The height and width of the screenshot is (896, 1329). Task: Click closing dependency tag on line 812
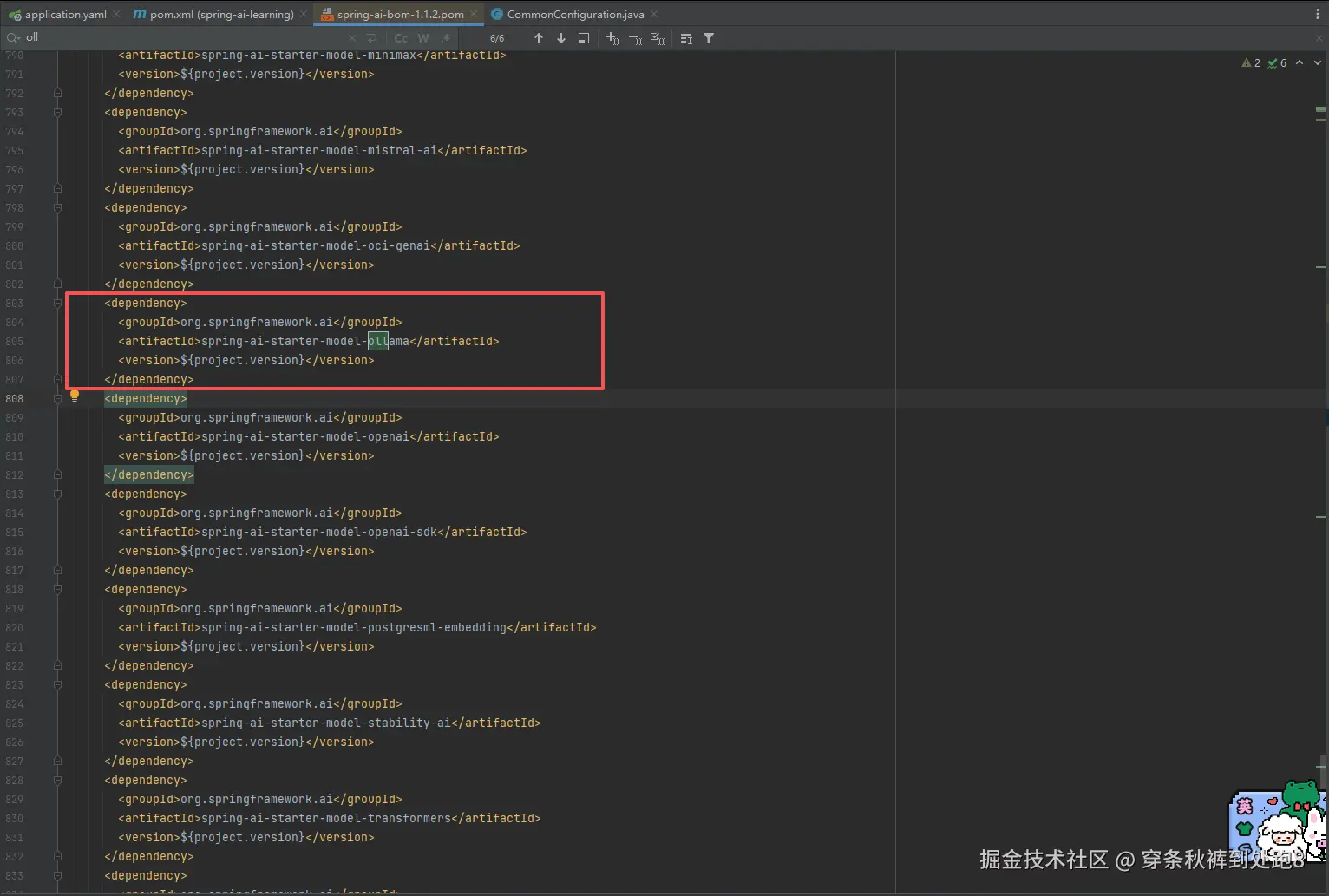pos(149,474)
